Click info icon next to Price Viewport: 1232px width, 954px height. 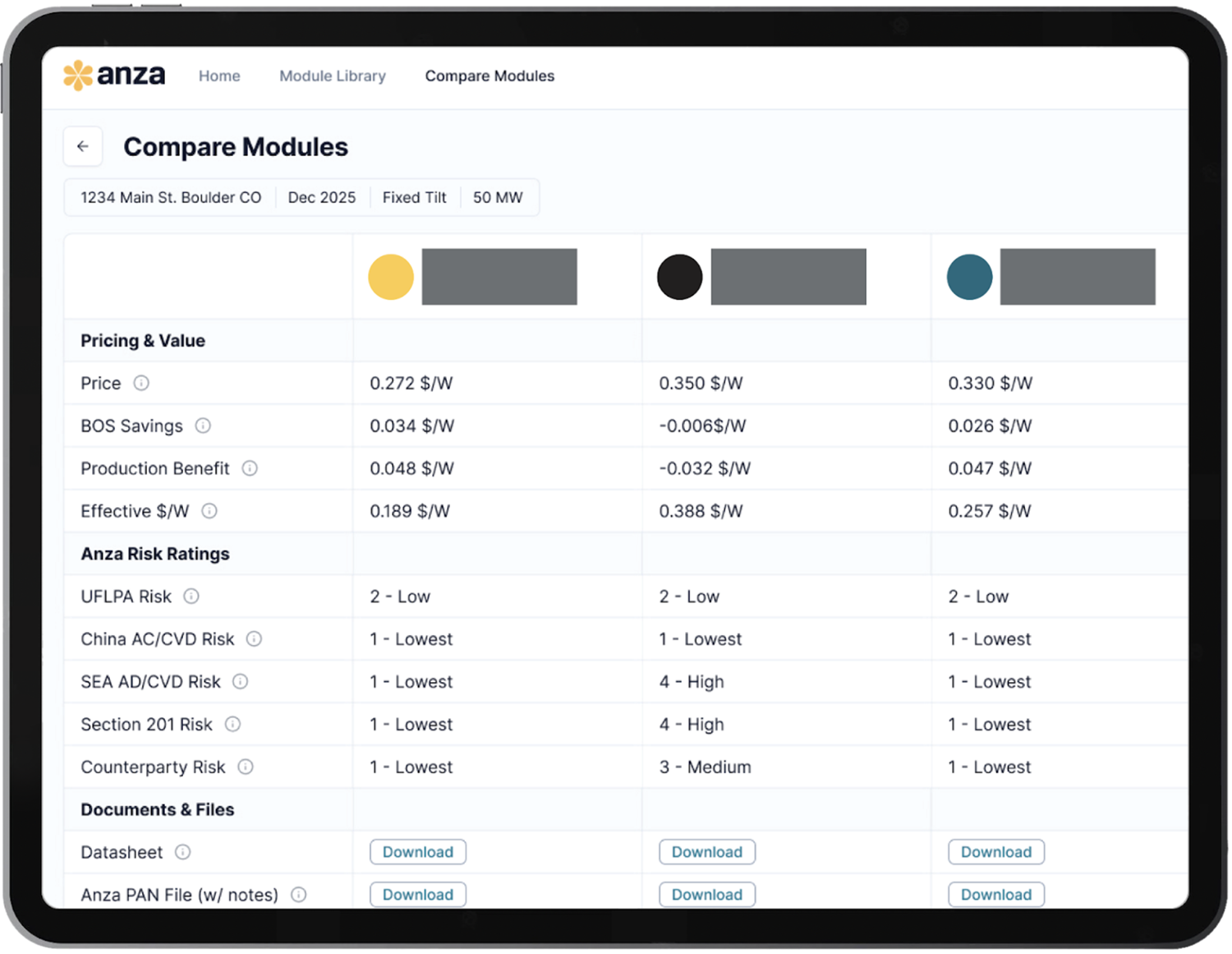click(141, 383)
